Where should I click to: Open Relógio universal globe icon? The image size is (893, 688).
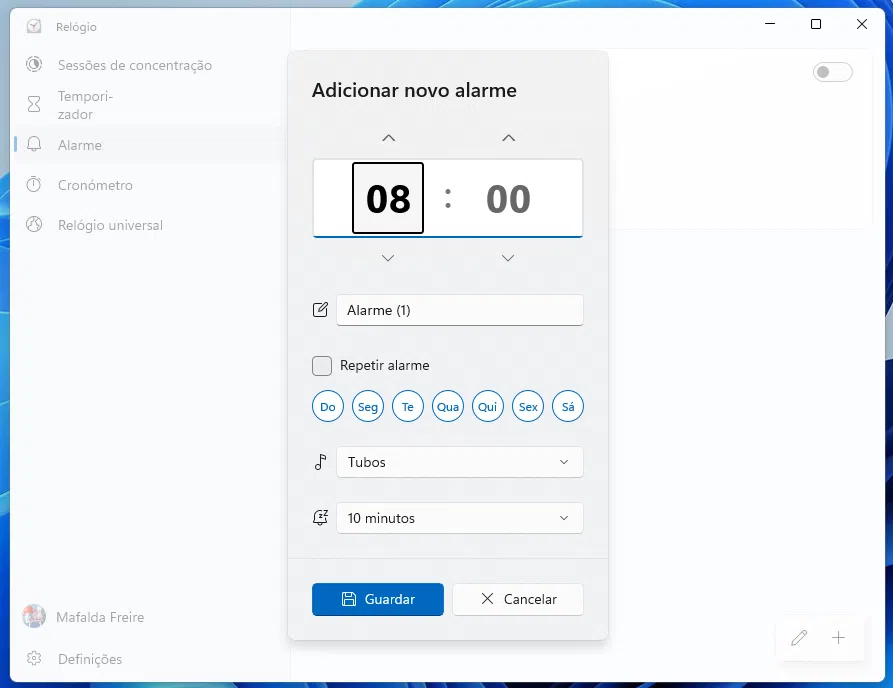34,225
